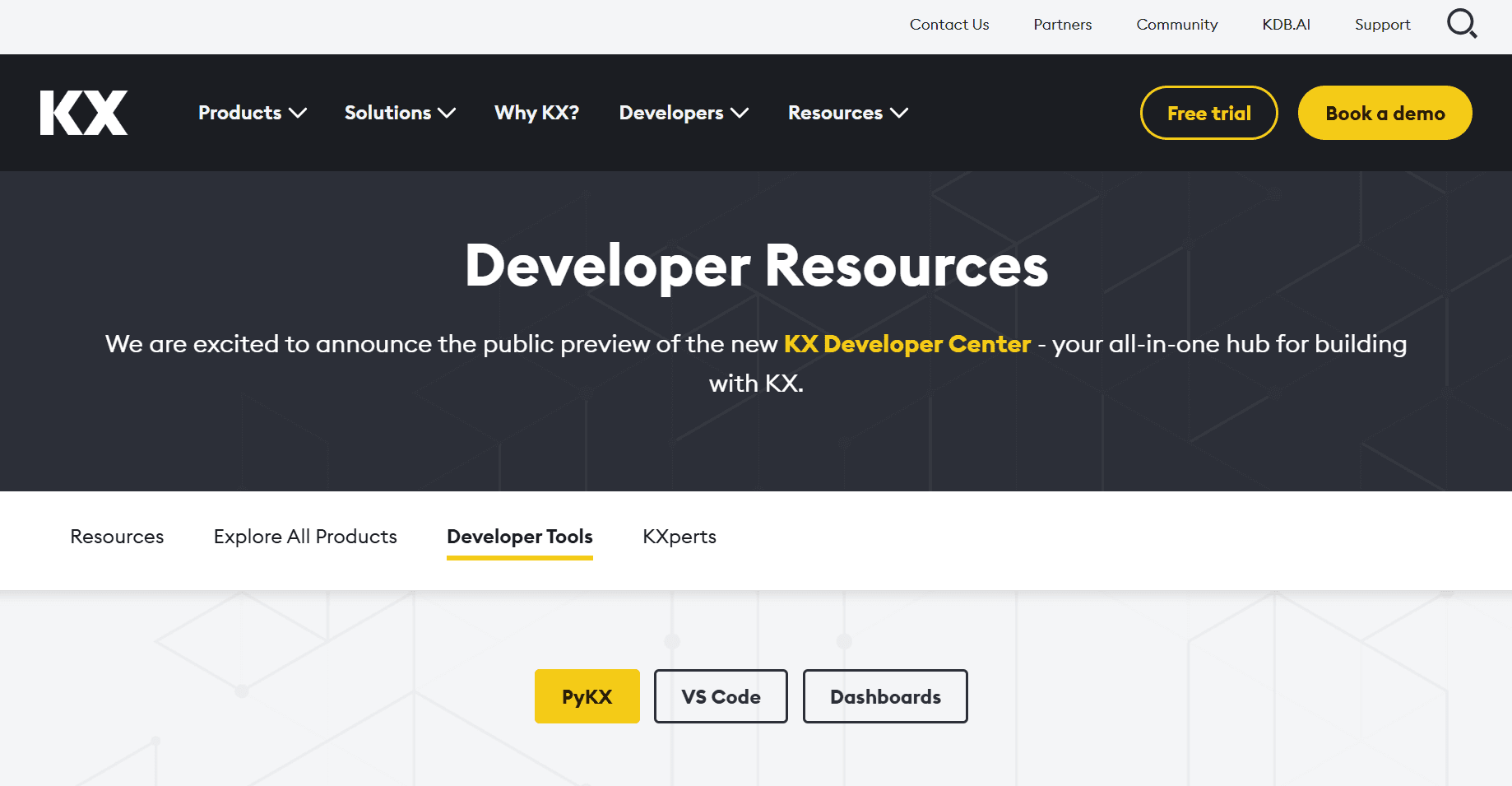Follow the KX Developer Center link

click(907, 344)
